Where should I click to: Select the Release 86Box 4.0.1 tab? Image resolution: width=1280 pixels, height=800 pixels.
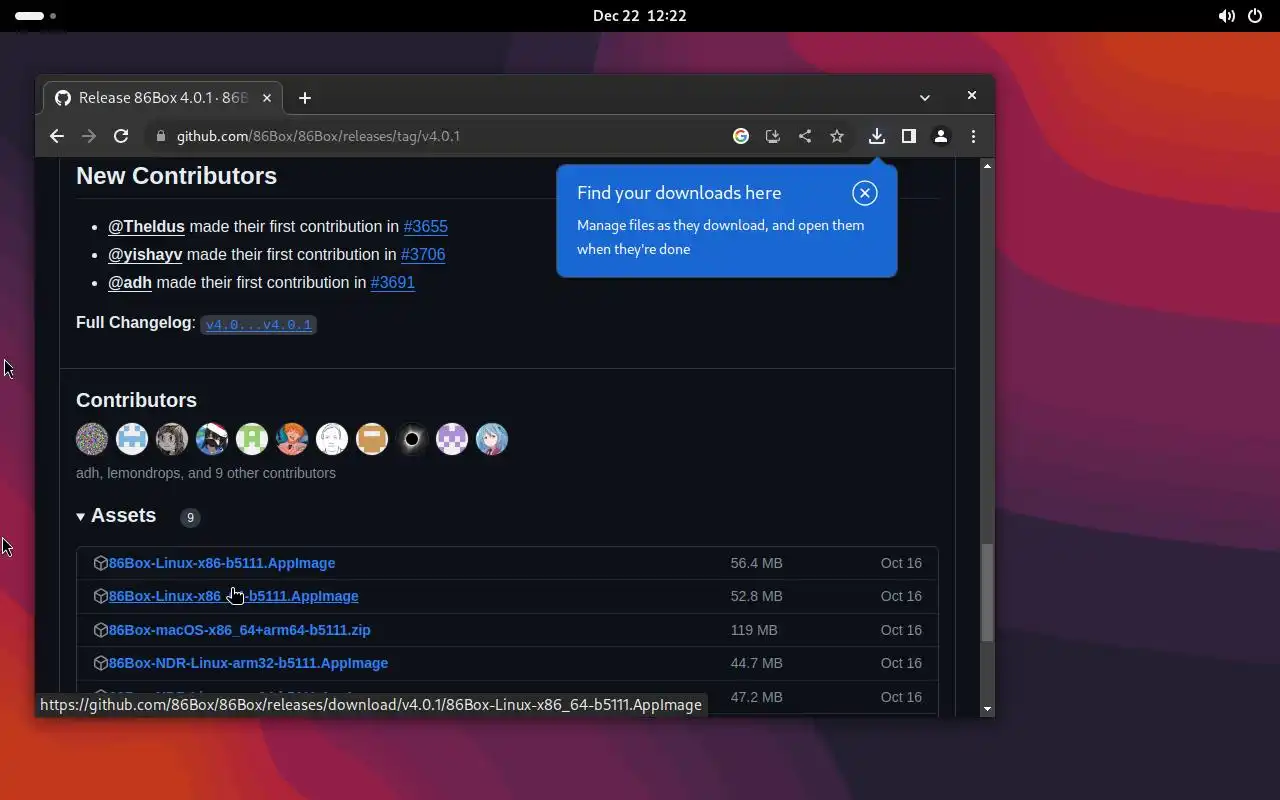(163, 97)
